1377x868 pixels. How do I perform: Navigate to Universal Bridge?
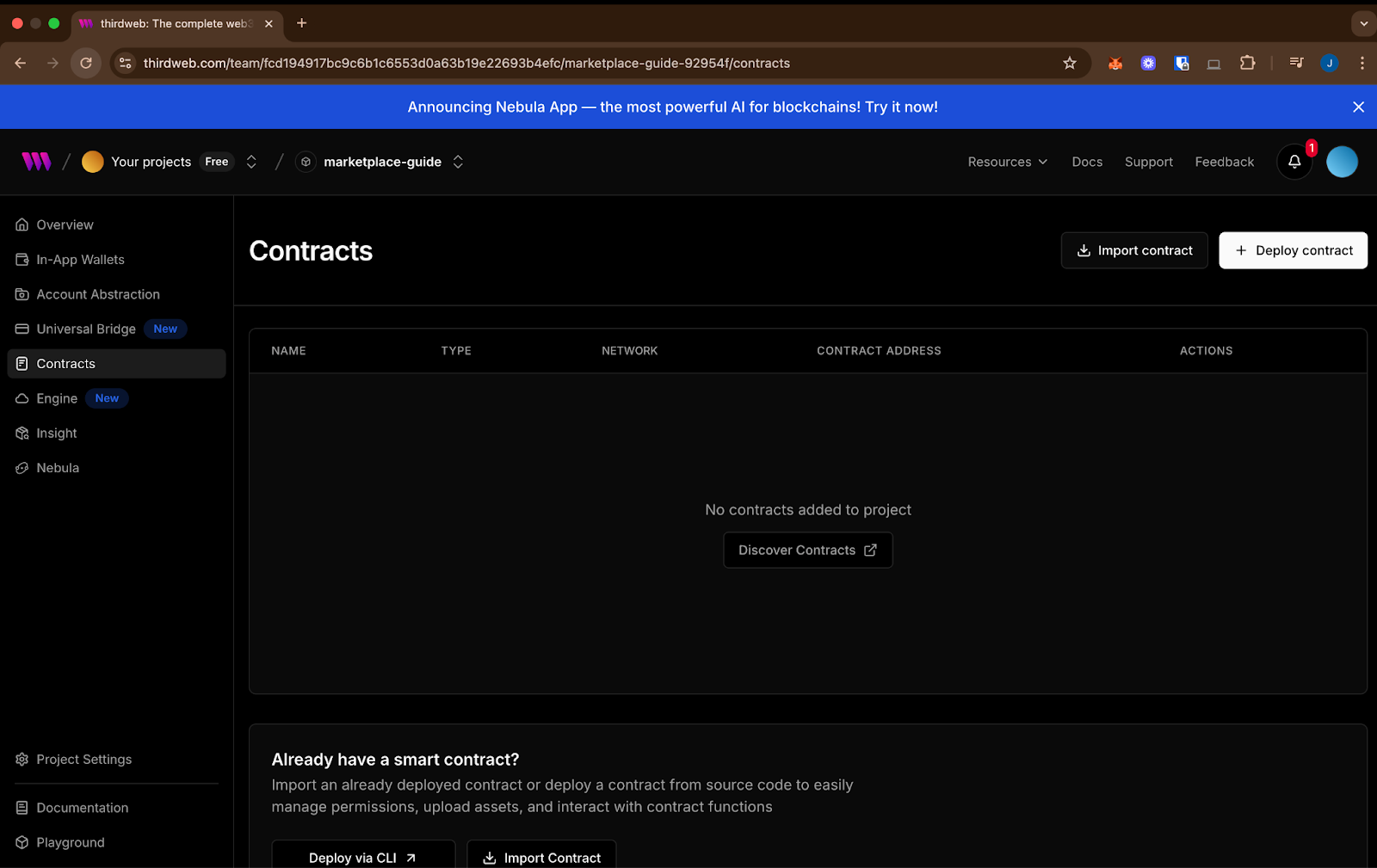click(85, 329)
